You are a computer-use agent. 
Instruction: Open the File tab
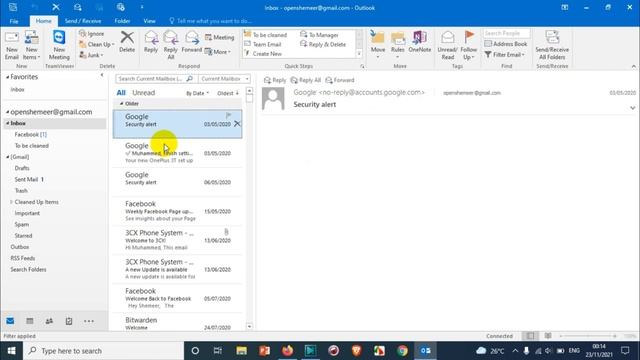pos(14,21)
